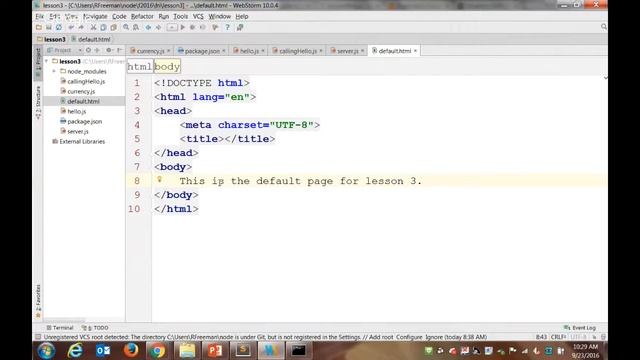Click the Search Everywhere magnifier at top right
The width and height of the screenshot is (640, 360).
pyautogui.click(x=604, y=27)
